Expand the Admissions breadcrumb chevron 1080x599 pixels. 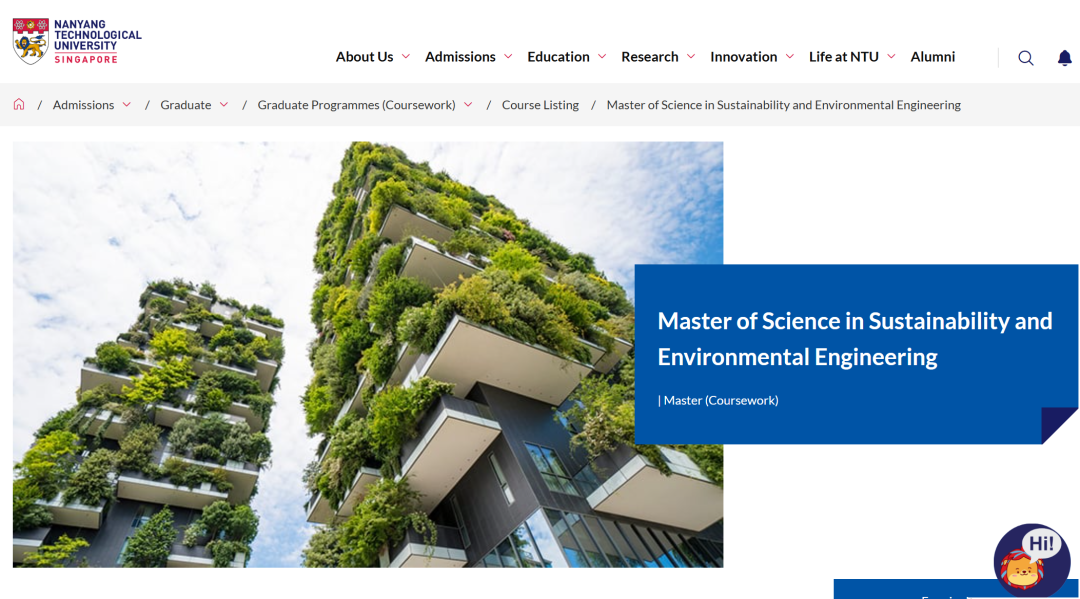click(127, 105)
